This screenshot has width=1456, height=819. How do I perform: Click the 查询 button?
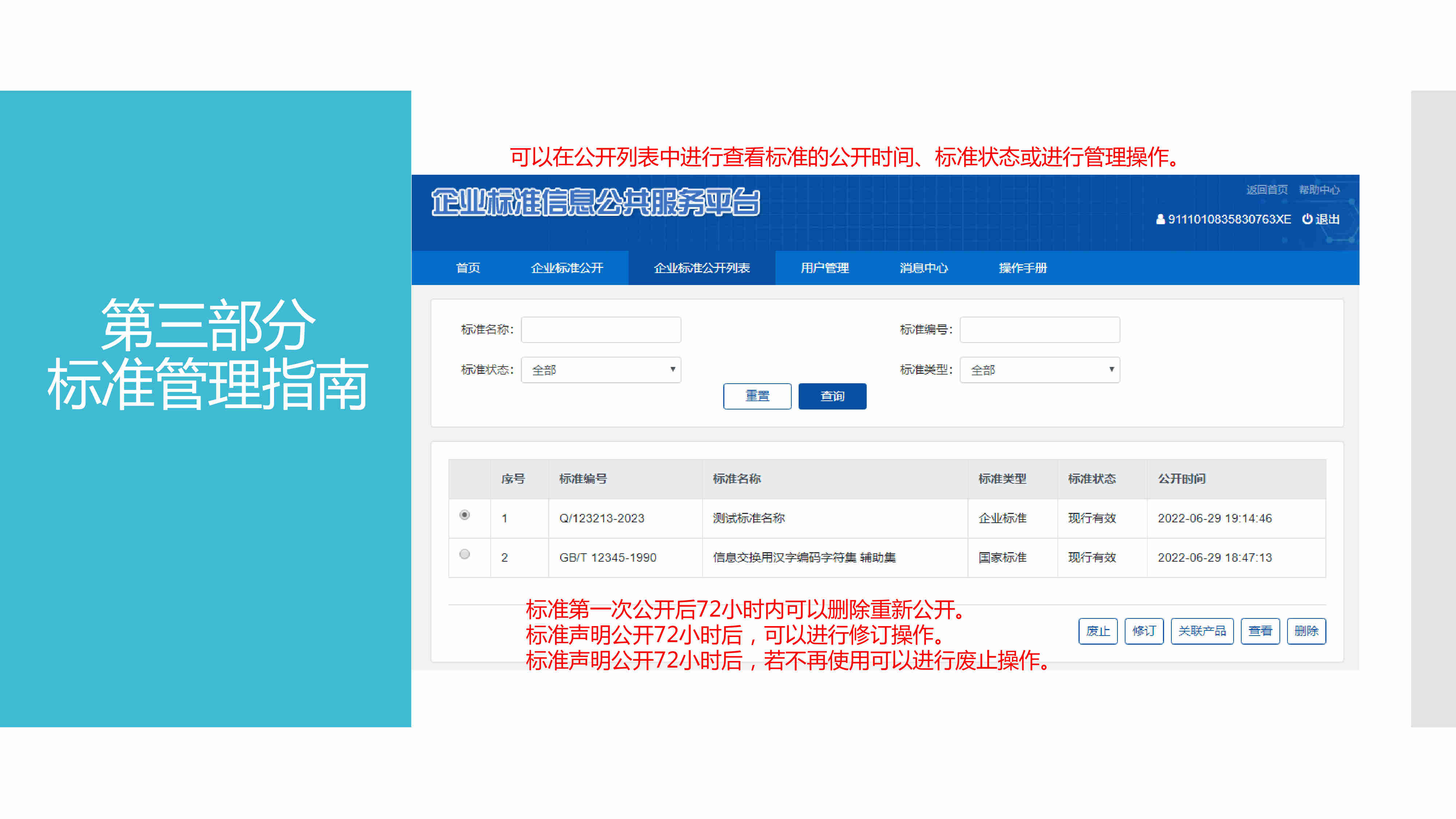coord(832,396)
